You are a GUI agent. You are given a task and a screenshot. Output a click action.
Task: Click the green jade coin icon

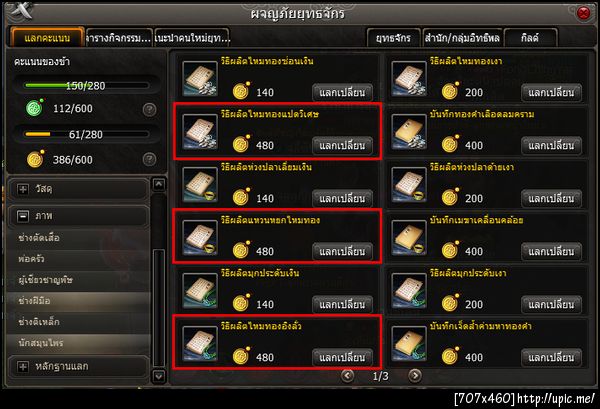pyautogui.click(x=34, y=108)
